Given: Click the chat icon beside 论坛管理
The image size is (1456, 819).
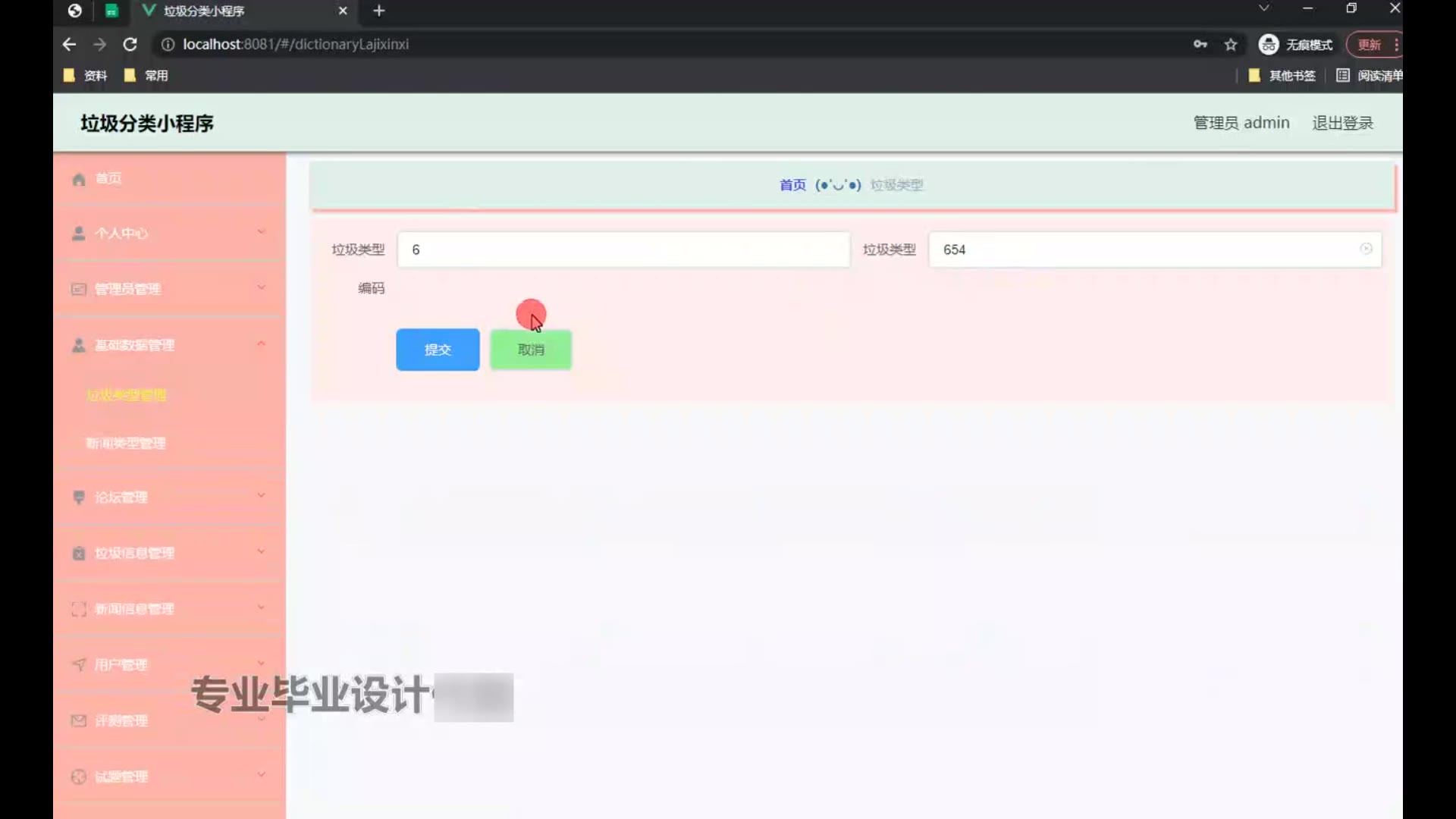Looking at the screenshot, I should (x=79, y=497).
